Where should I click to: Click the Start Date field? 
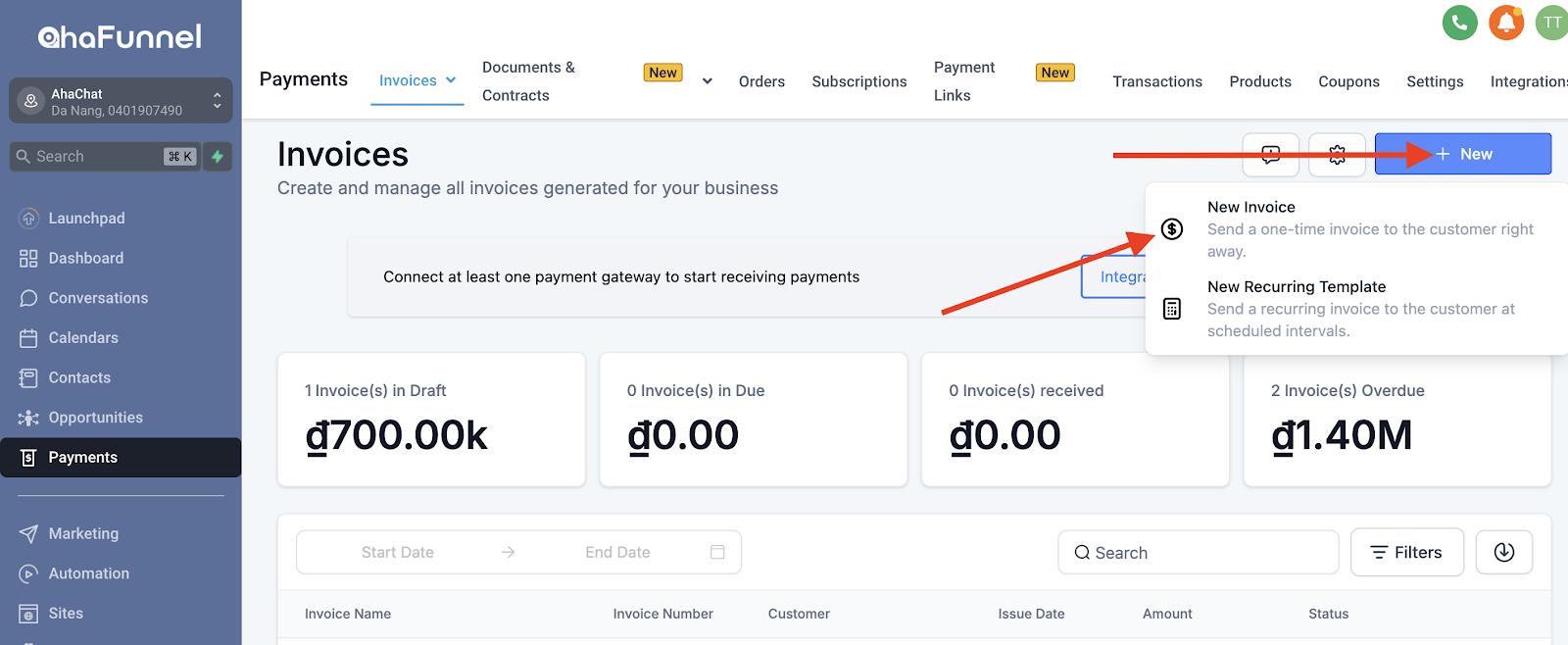398,552
